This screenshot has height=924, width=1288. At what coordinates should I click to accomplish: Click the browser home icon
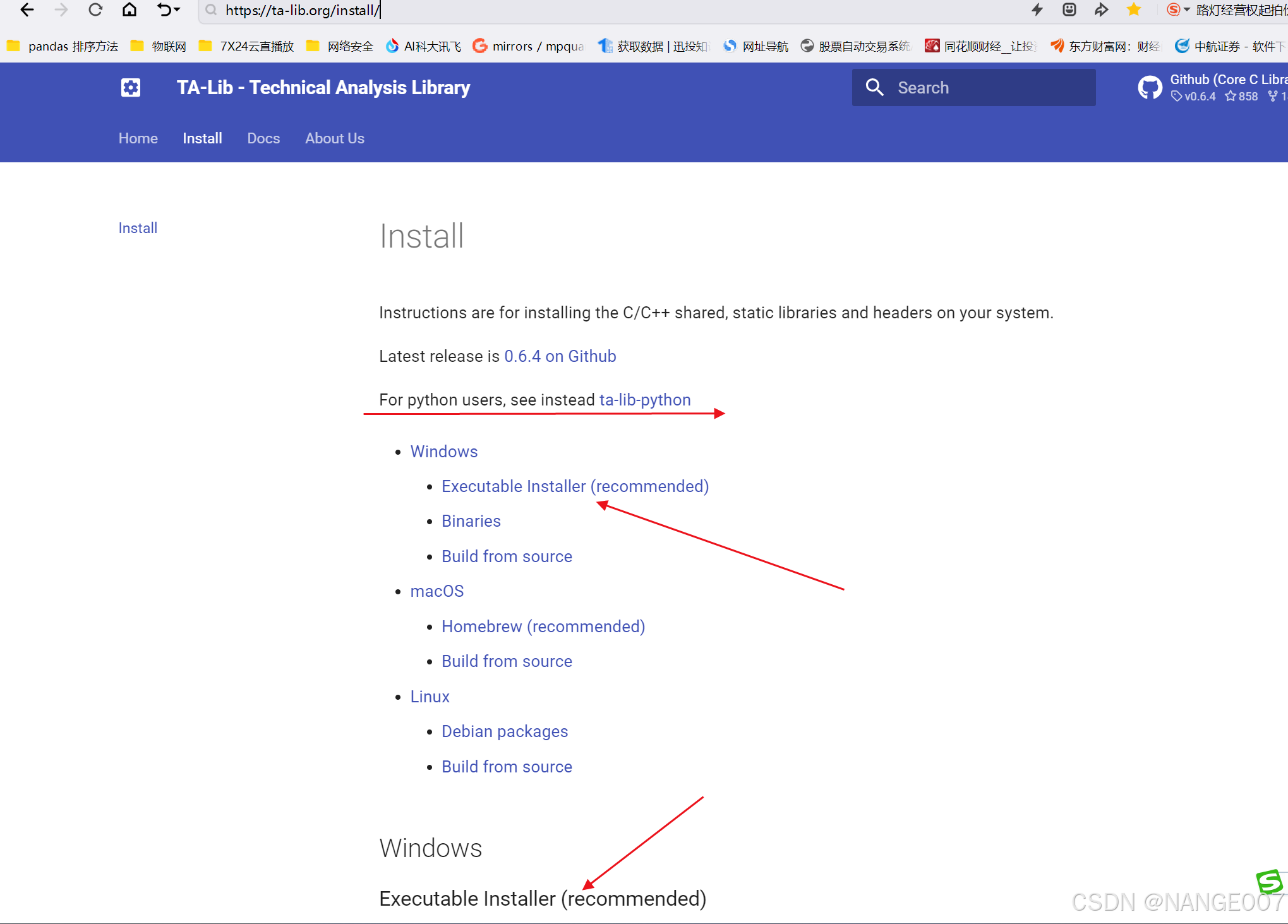coord(129,10)
